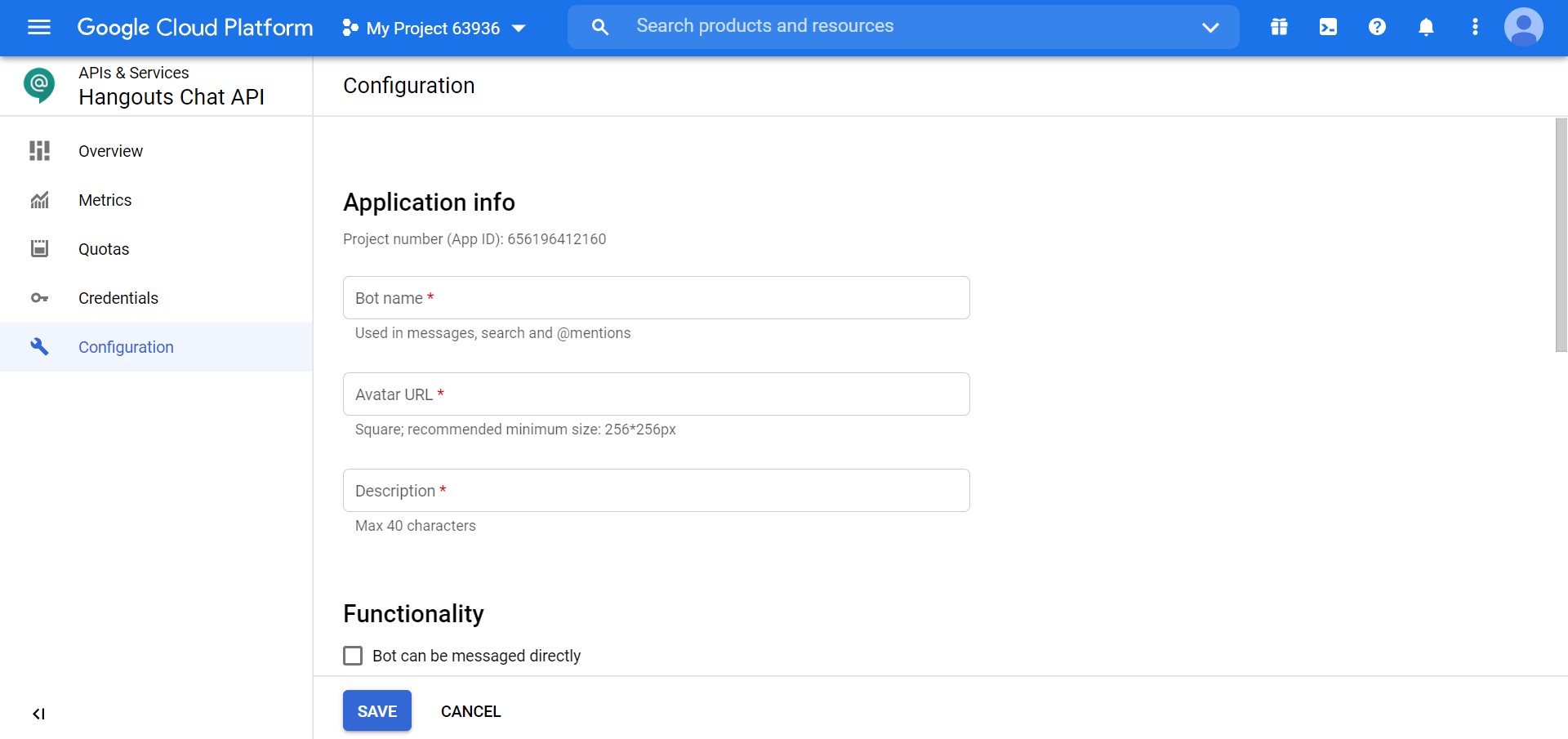Click the Credentials key icon

pos(39,298)
